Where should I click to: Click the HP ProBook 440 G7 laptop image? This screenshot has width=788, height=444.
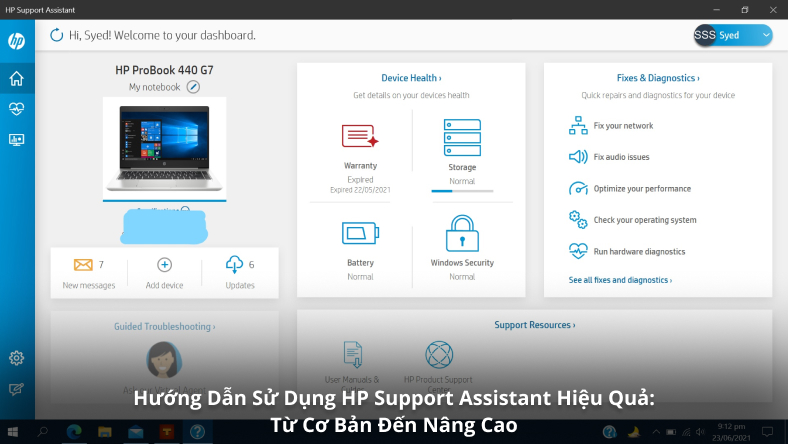coord(164,148)
